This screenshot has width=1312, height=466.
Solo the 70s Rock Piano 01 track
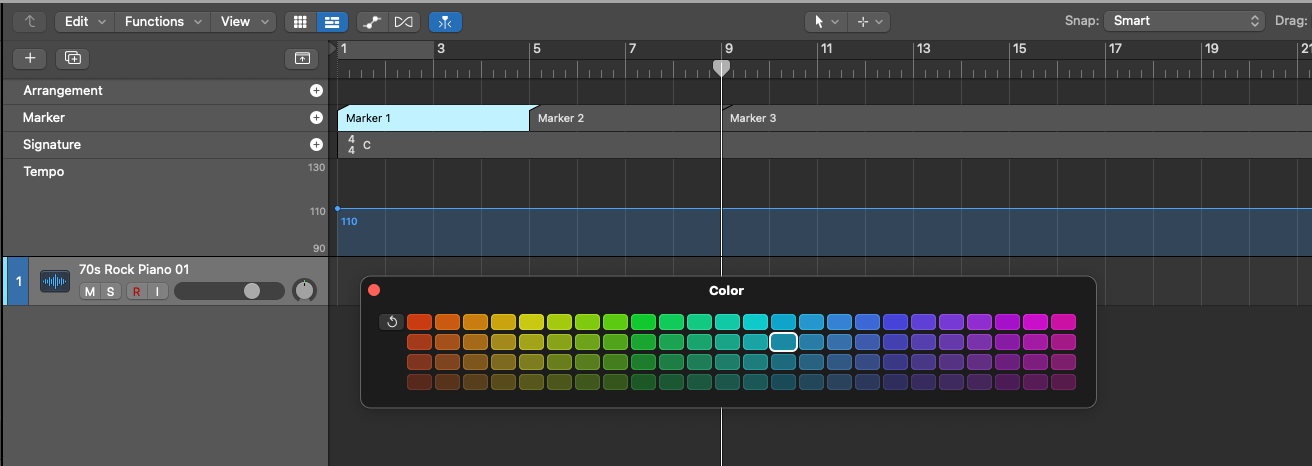[110, 291]
